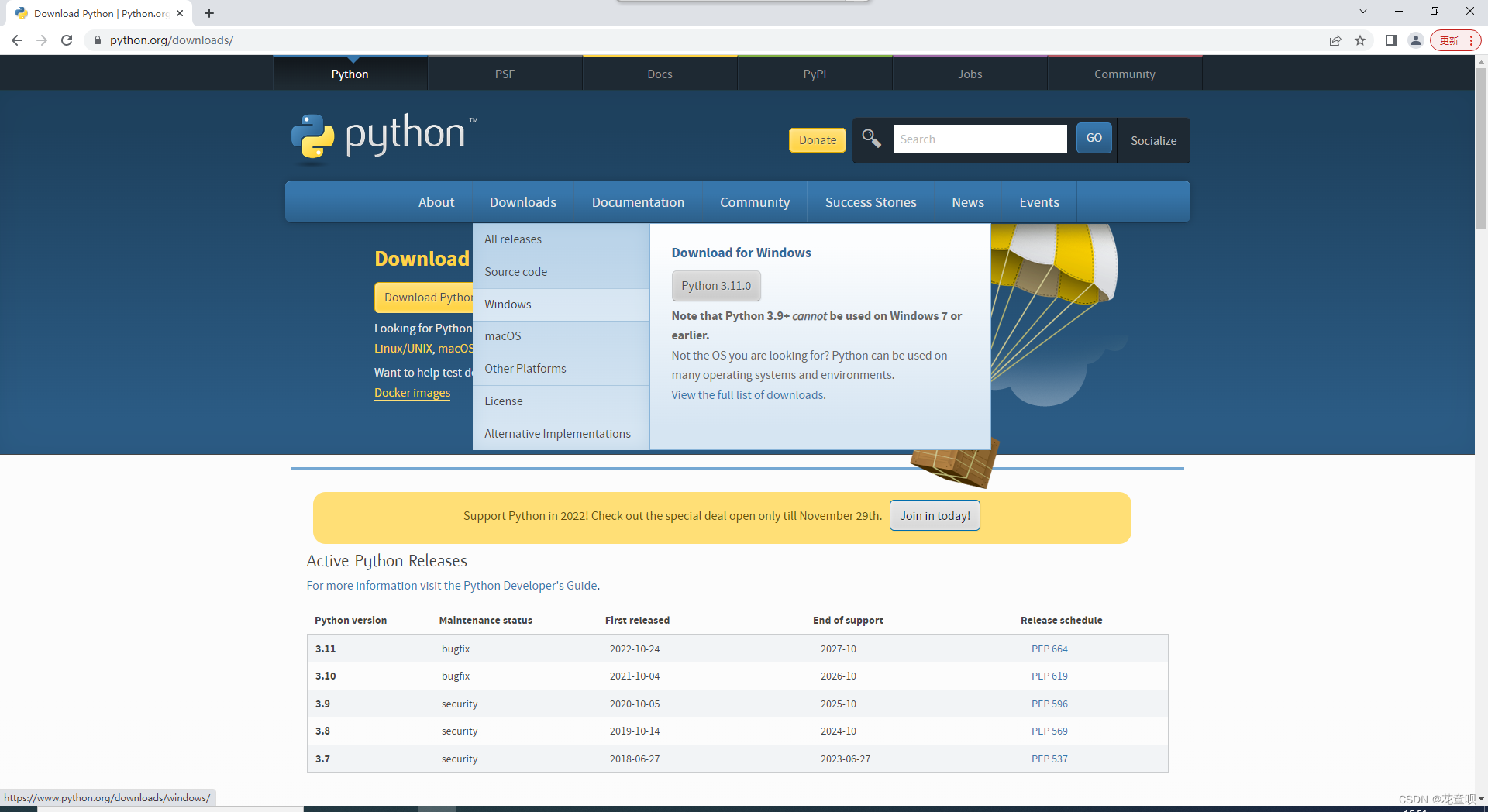Click the browser update button
The image size is (1488, 812).
click(x=1455, y=40)
